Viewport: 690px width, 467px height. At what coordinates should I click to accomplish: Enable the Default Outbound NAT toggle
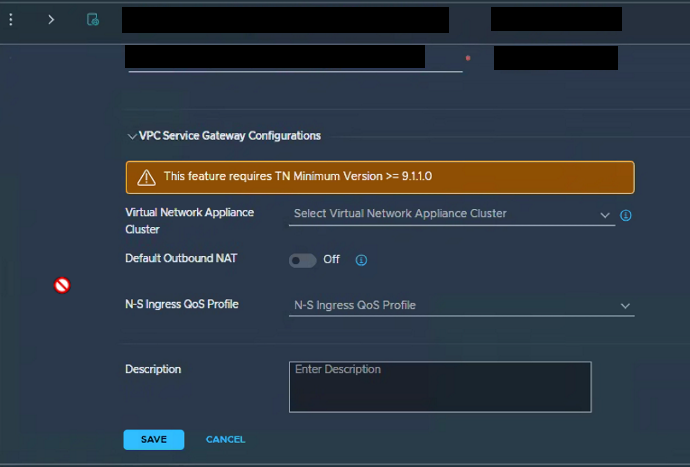(x=302, y=260)
